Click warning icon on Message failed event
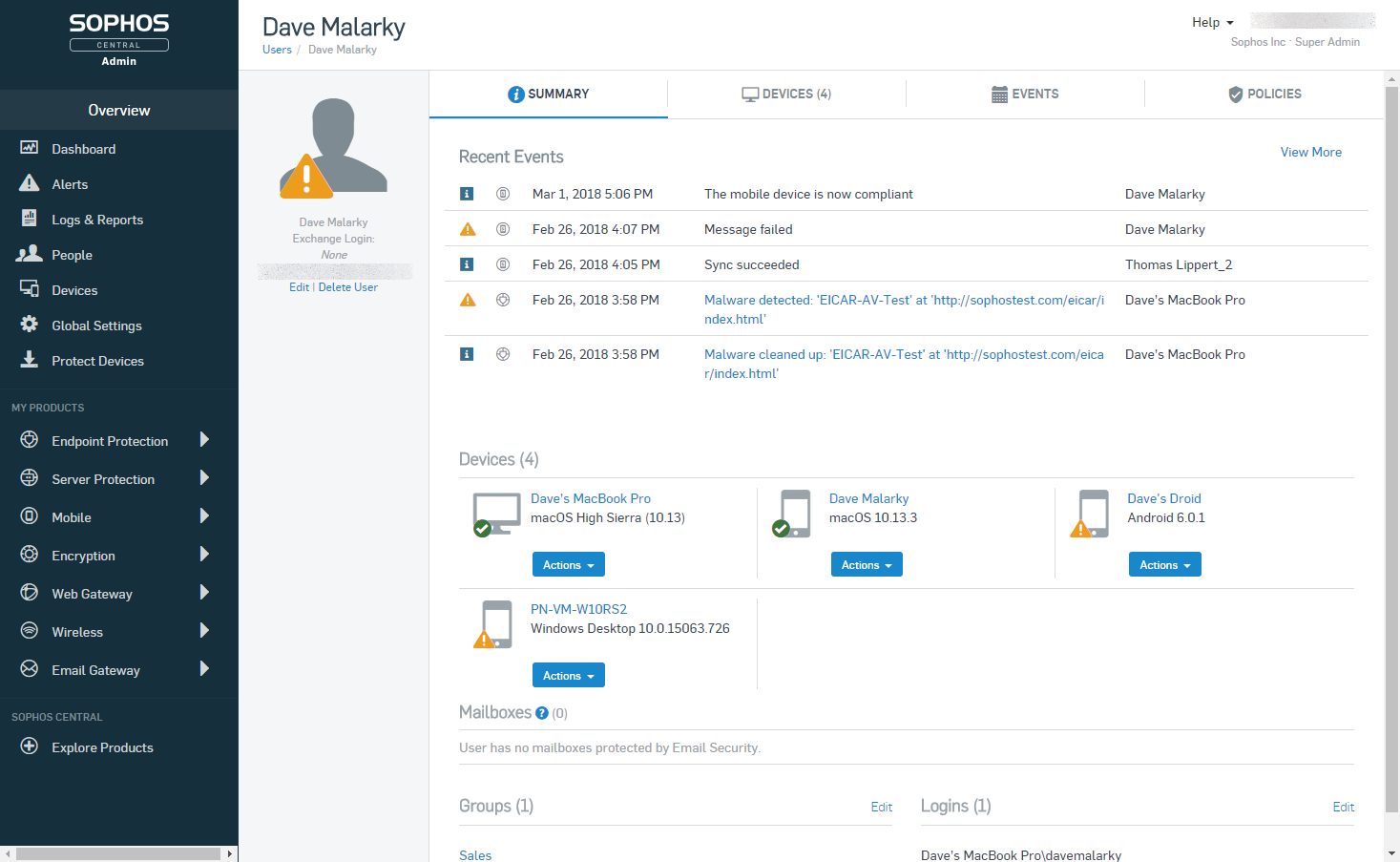This screenshot has width=1400, height=862. click(x=468, y=229)
